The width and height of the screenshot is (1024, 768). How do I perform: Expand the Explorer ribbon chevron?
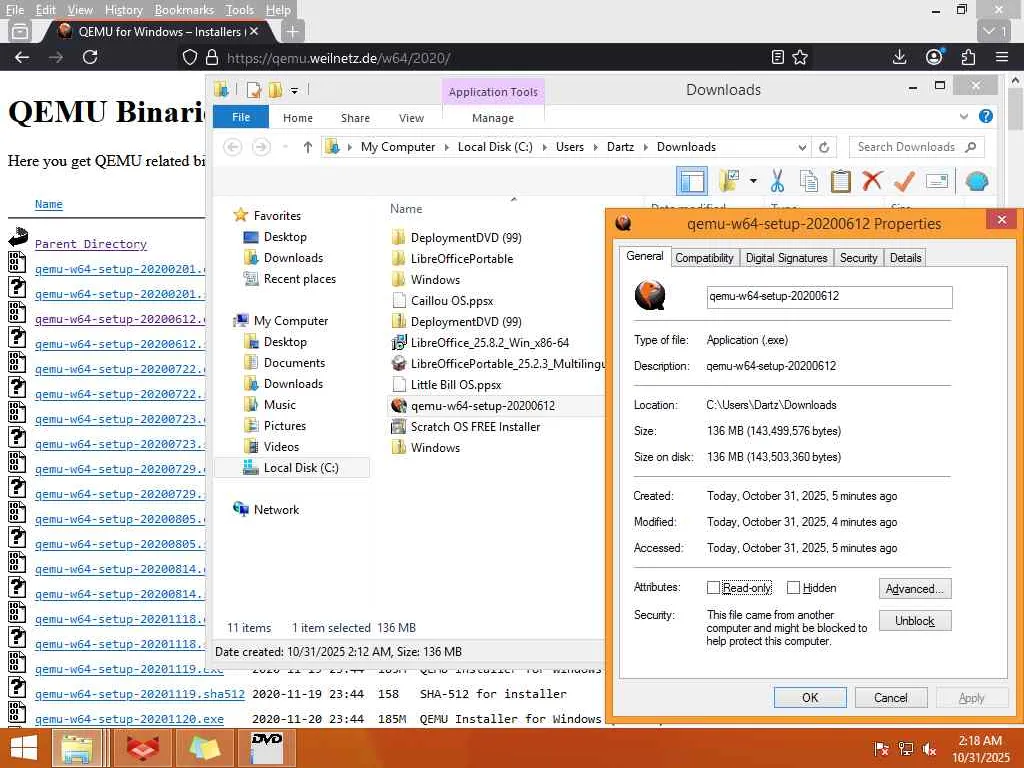tap(964, 116)
